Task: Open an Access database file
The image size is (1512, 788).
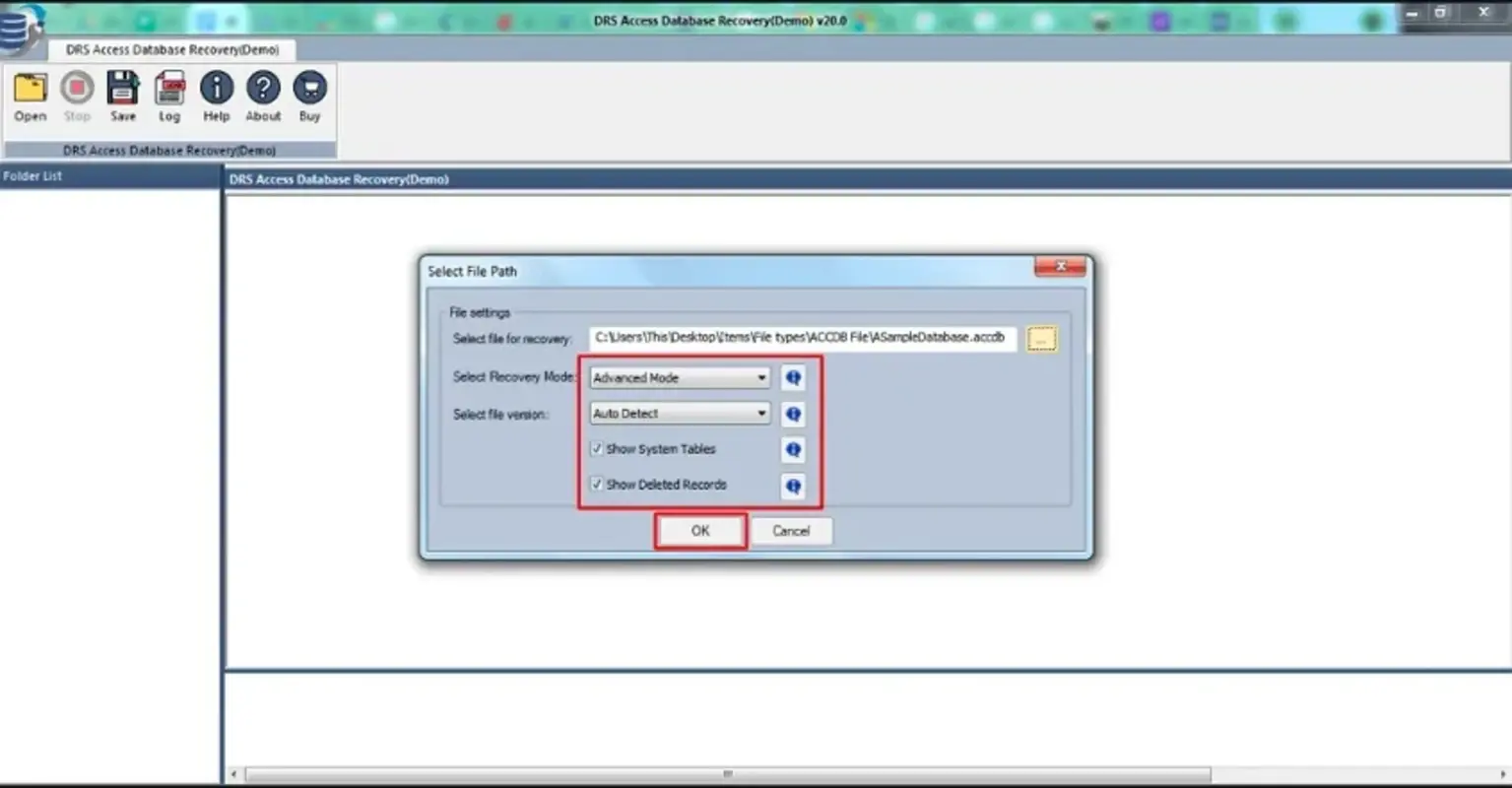Action: pos(29,94)
